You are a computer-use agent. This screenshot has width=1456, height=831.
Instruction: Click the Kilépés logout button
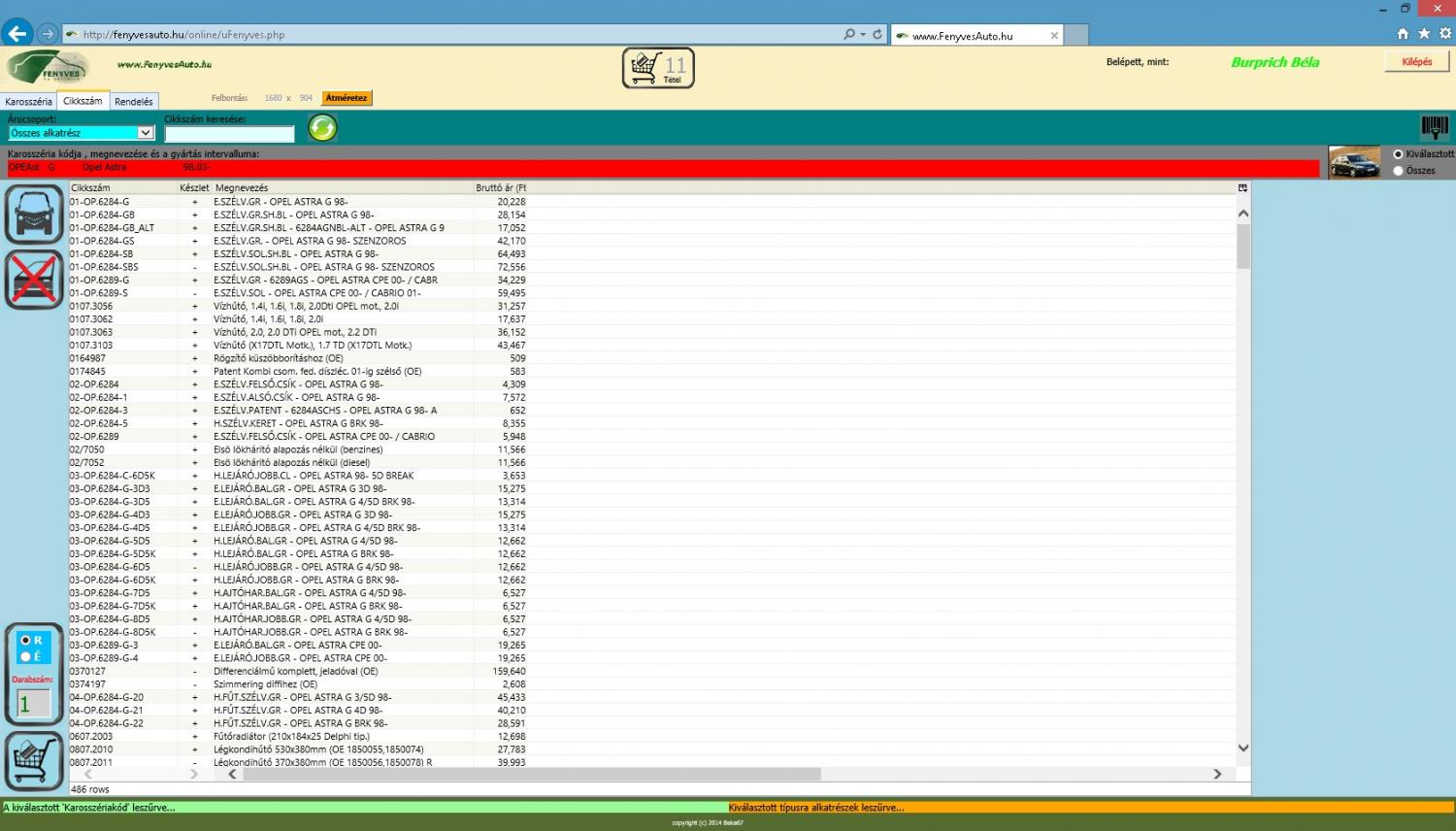[1416, 62]
